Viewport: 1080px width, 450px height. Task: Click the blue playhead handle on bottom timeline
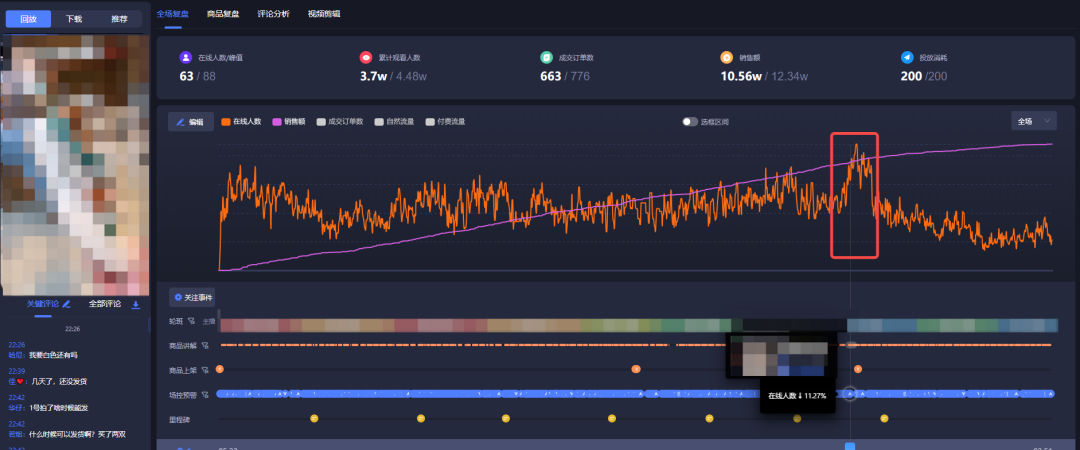[x=850, y=446]
